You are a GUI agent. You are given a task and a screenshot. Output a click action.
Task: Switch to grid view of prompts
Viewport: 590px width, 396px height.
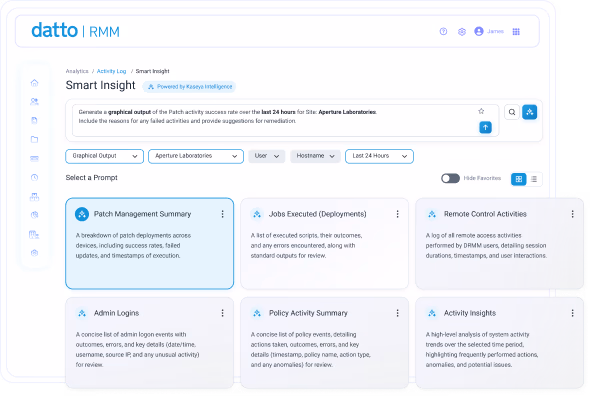(519, 179)
